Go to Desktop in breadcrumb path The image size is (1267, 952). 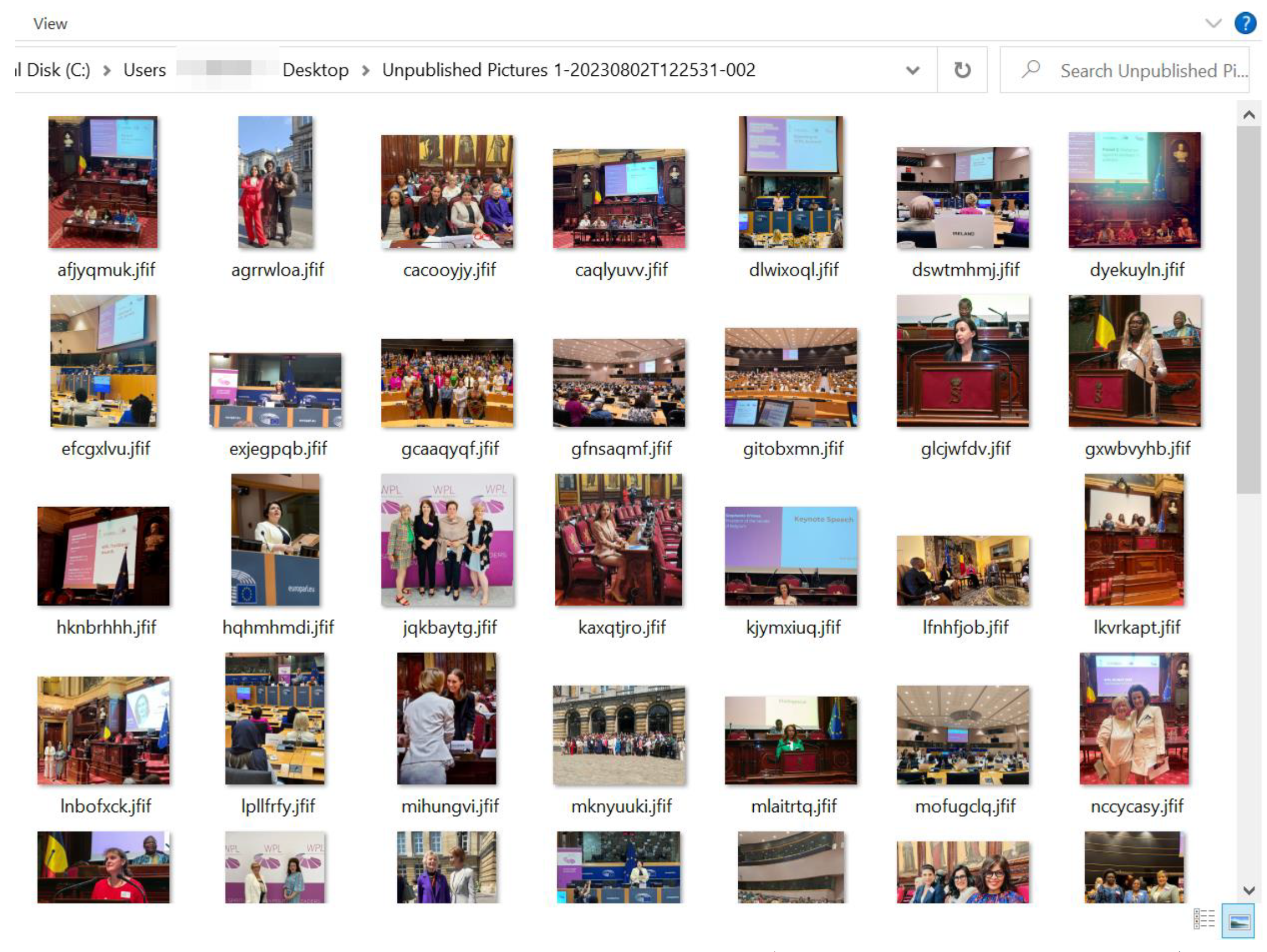[x=315, y=70]
